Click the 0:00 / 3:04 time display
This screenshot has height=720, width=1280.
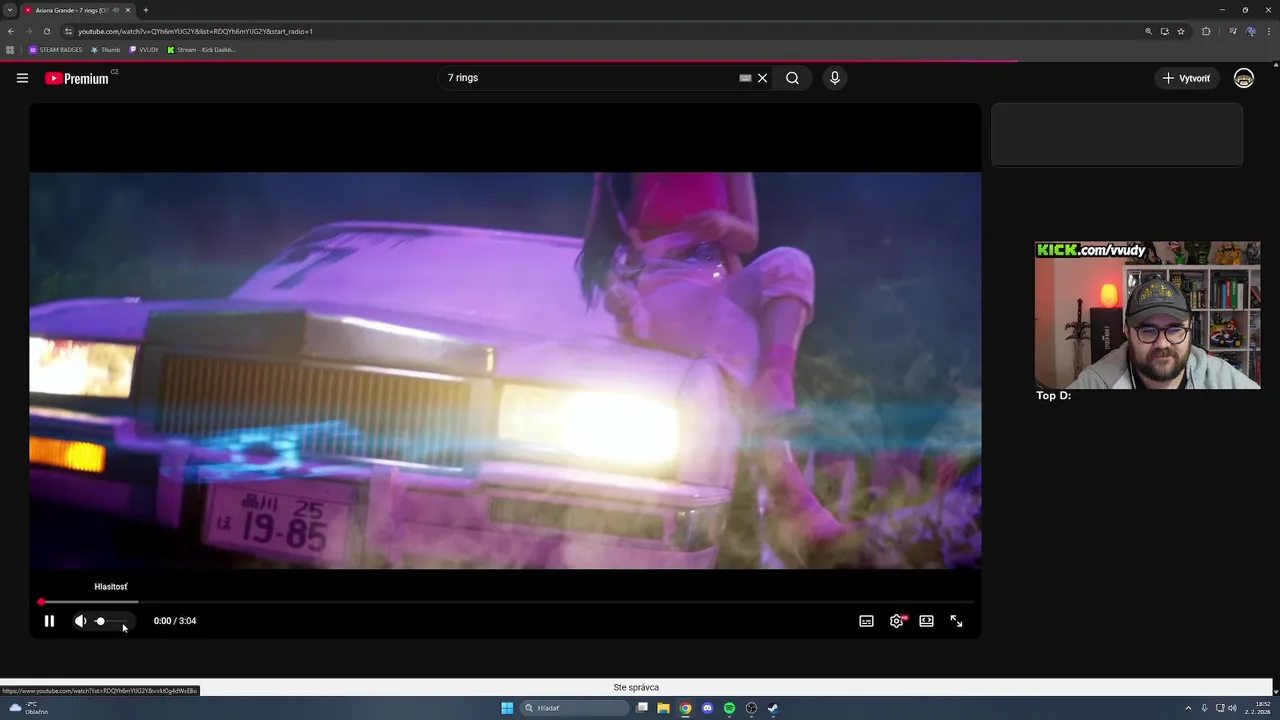coord(175,621)
